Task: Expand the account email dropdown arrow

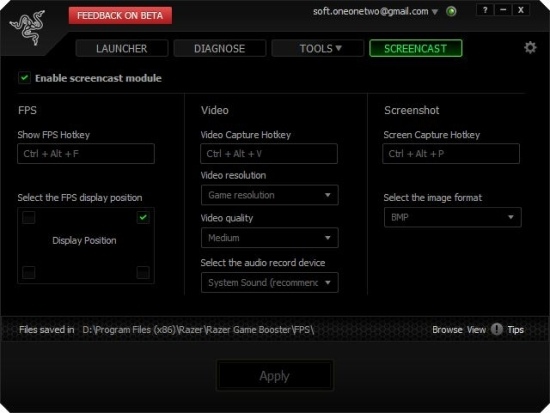Action: (435, 12)
